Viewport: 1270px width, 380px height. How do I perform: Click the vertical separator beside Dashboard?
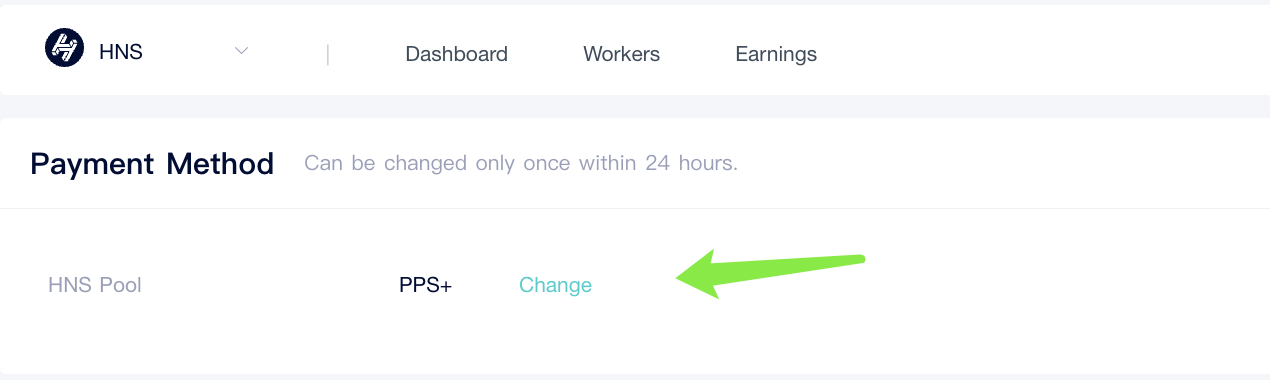(x=328, y=54)
